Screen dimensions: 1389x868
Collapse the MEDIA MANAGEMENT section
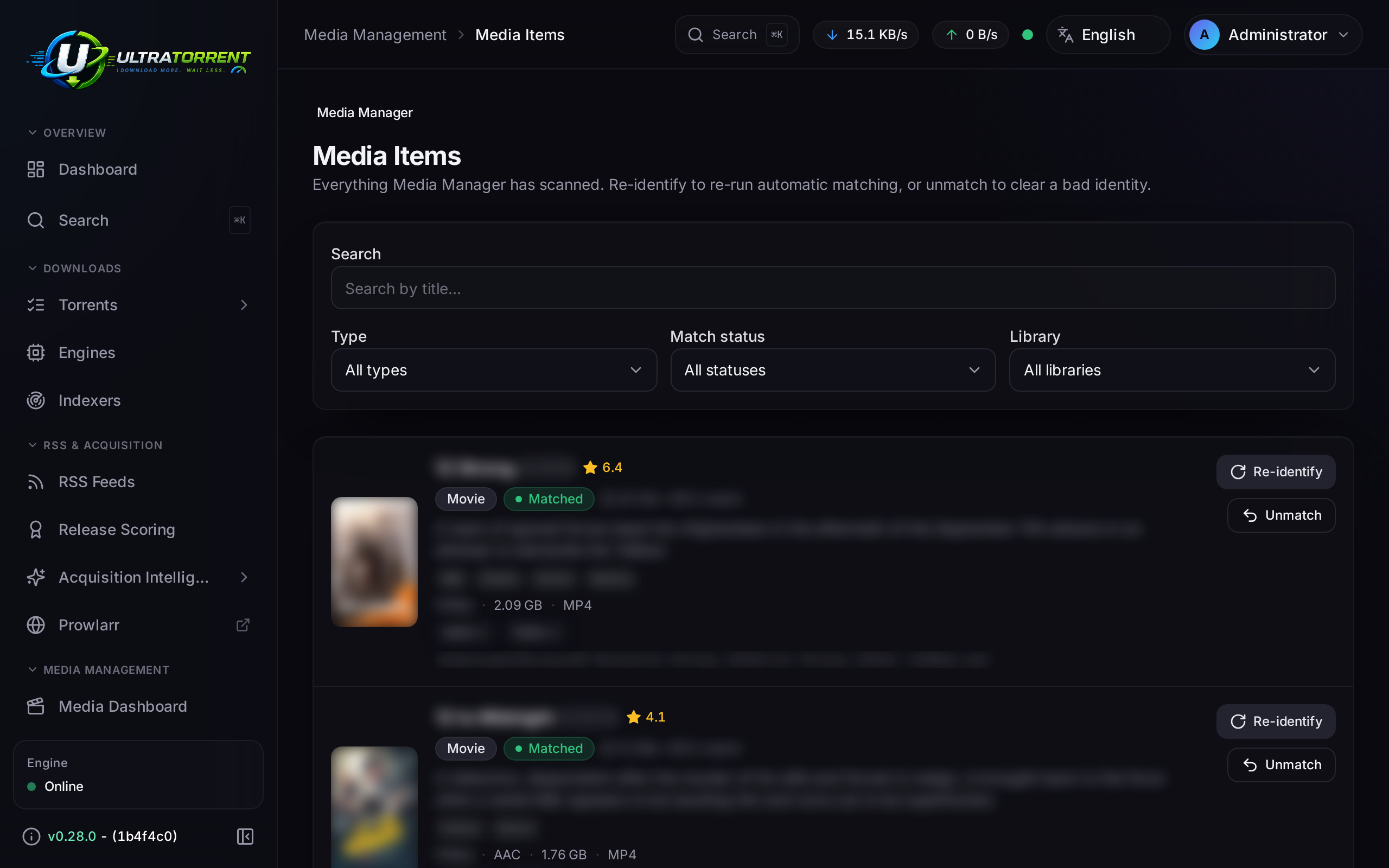99,669
